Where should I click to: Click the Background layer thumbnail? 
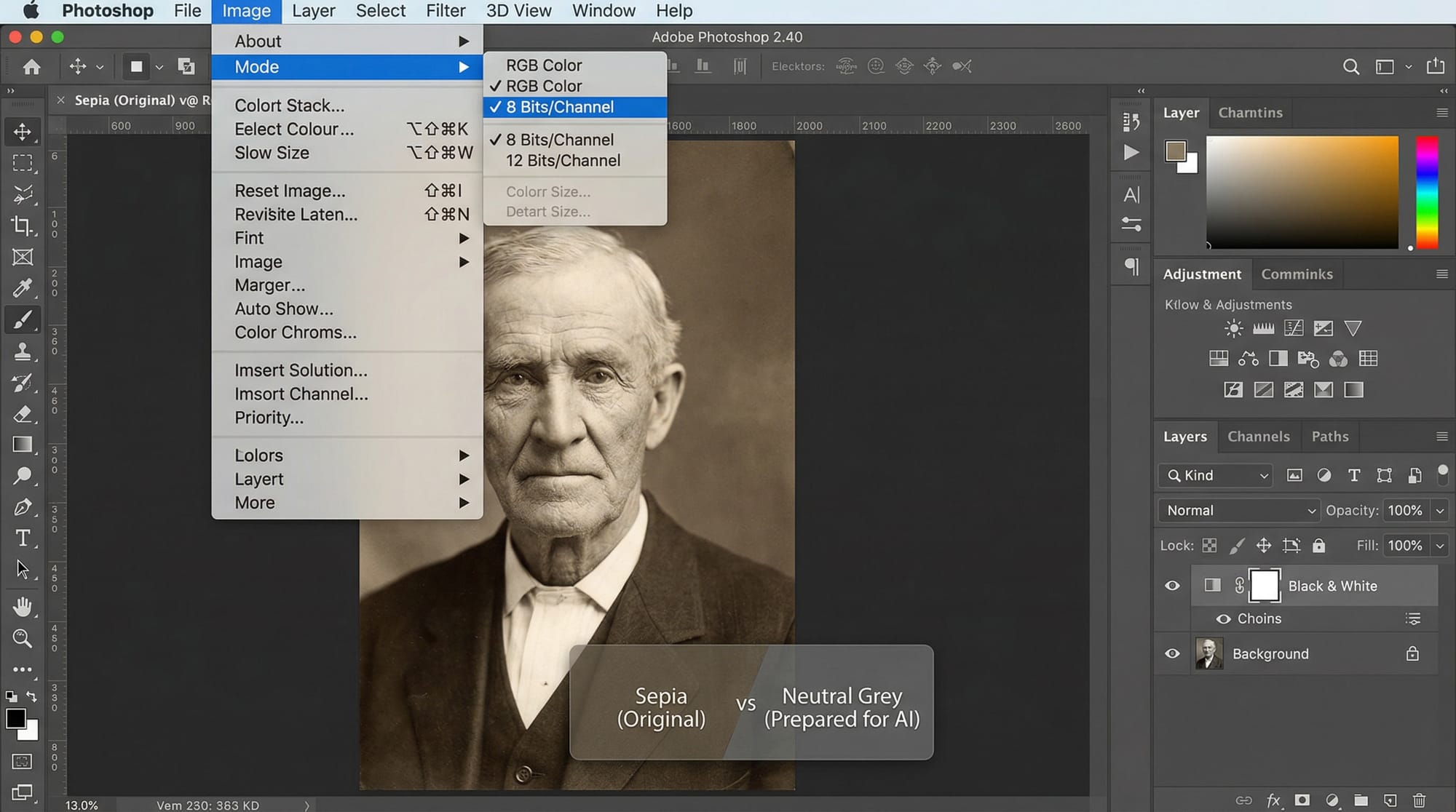(x=1209, y=653)
